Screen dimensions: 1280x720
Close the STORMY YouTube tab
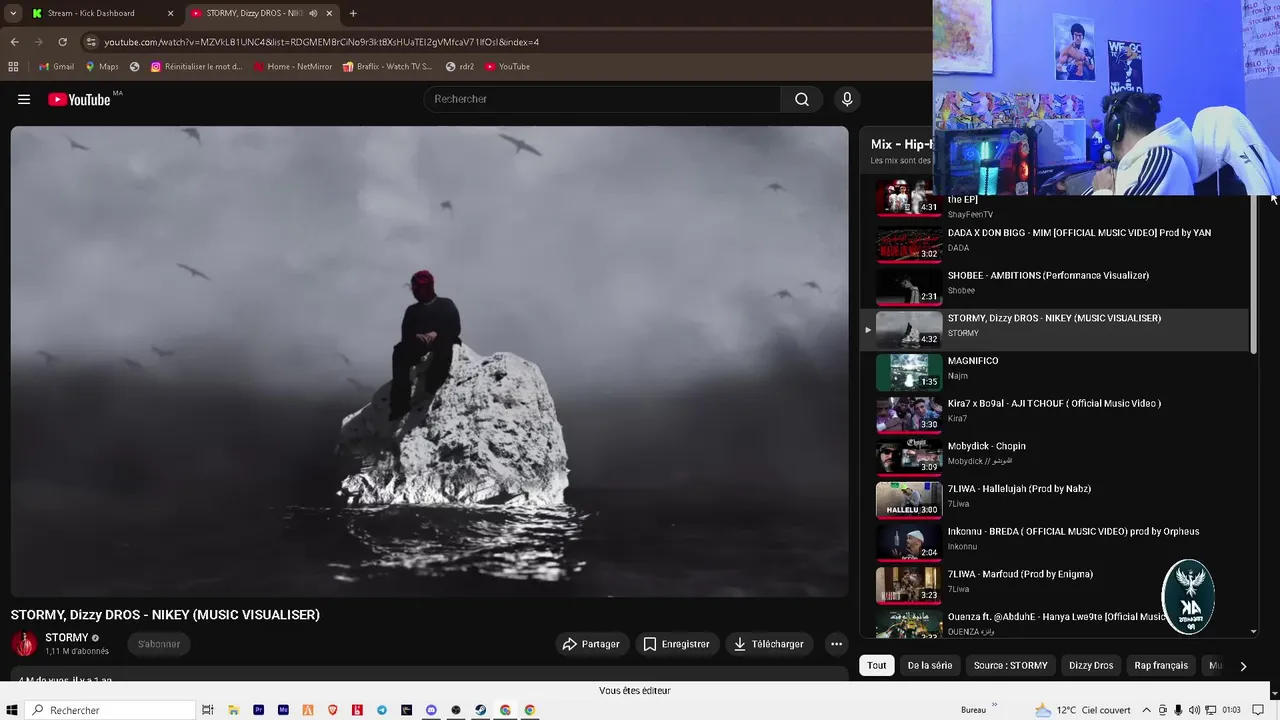point(329,14)
